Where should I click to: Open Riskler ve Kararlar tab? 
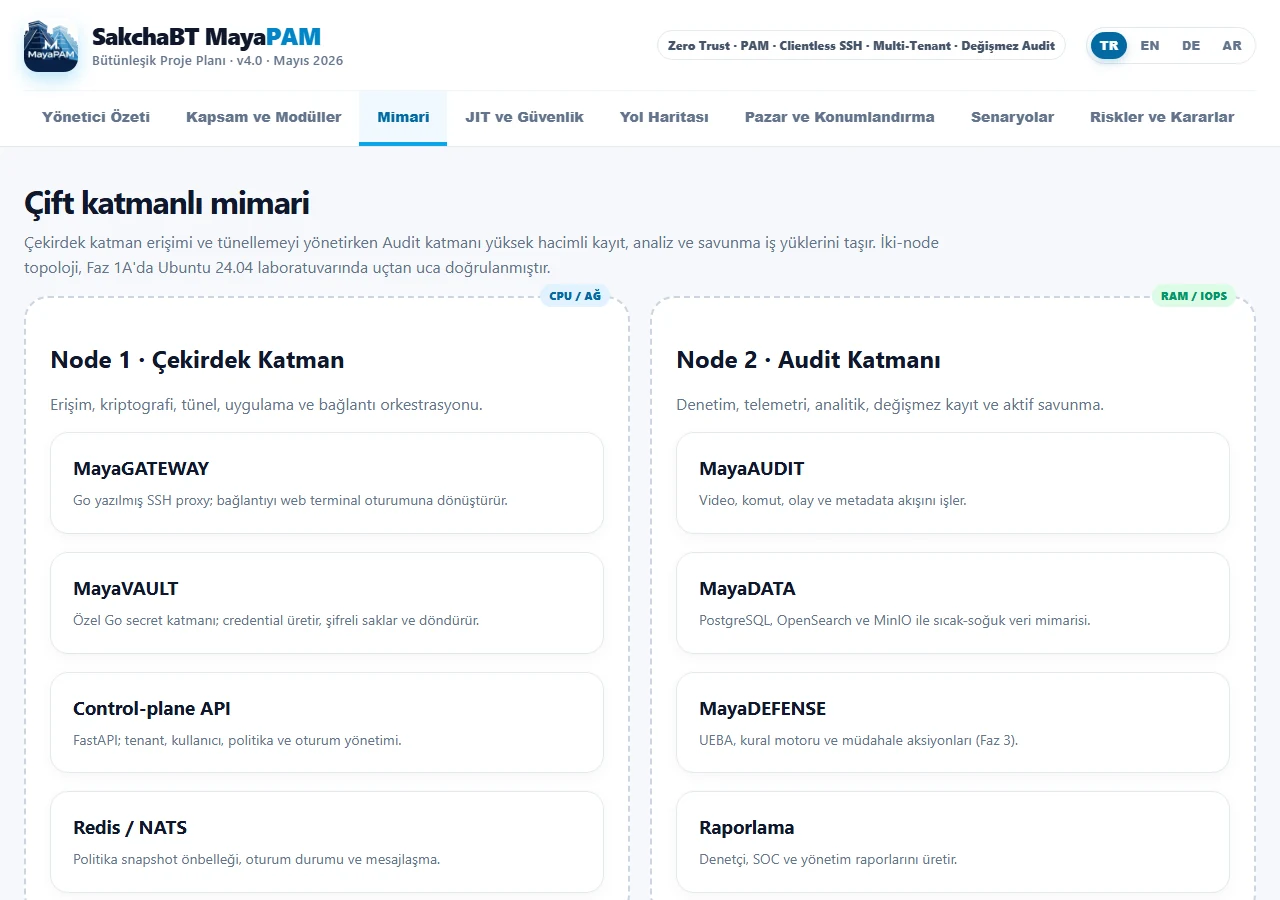coord(1162,117)
